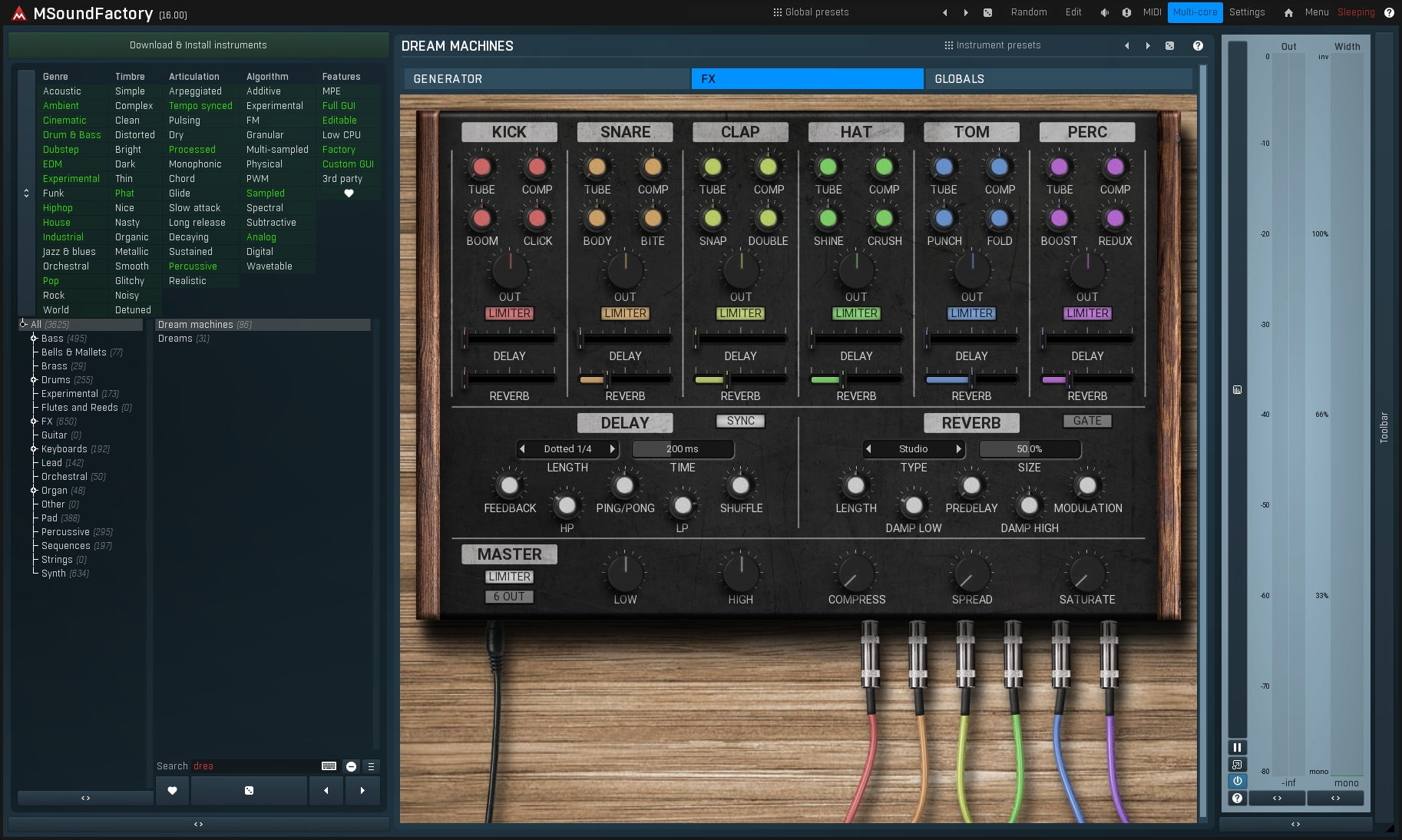Click the home icon in the top toolbar
This screenshot has height=840, width=1402.
pyautogui.click(x=1288, y=12)
